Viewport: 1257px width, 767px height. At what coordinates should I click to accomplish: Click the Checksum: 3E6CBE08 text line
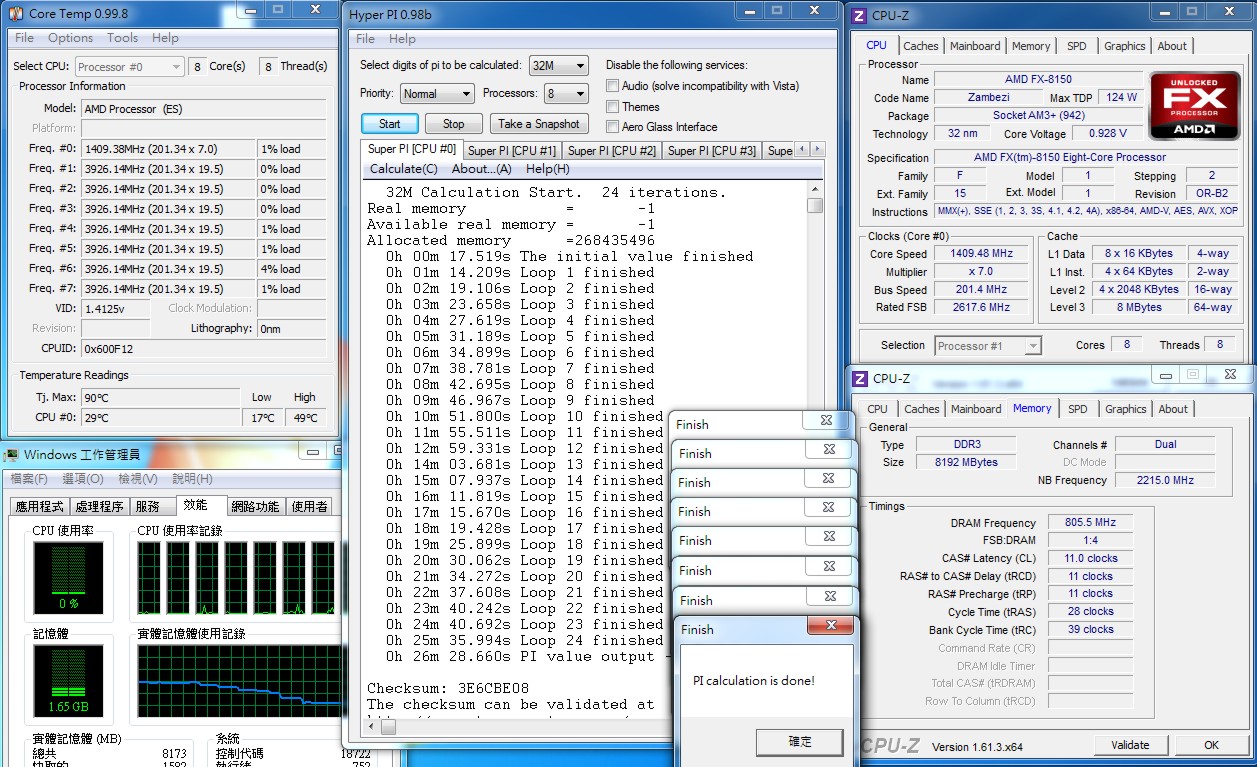point(448,689)
